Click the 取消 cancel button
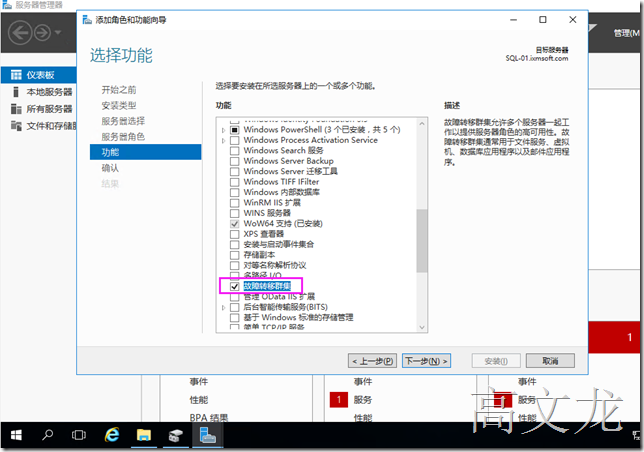The height and width of the screenshot is (452, 644). [x=550, y=361]
